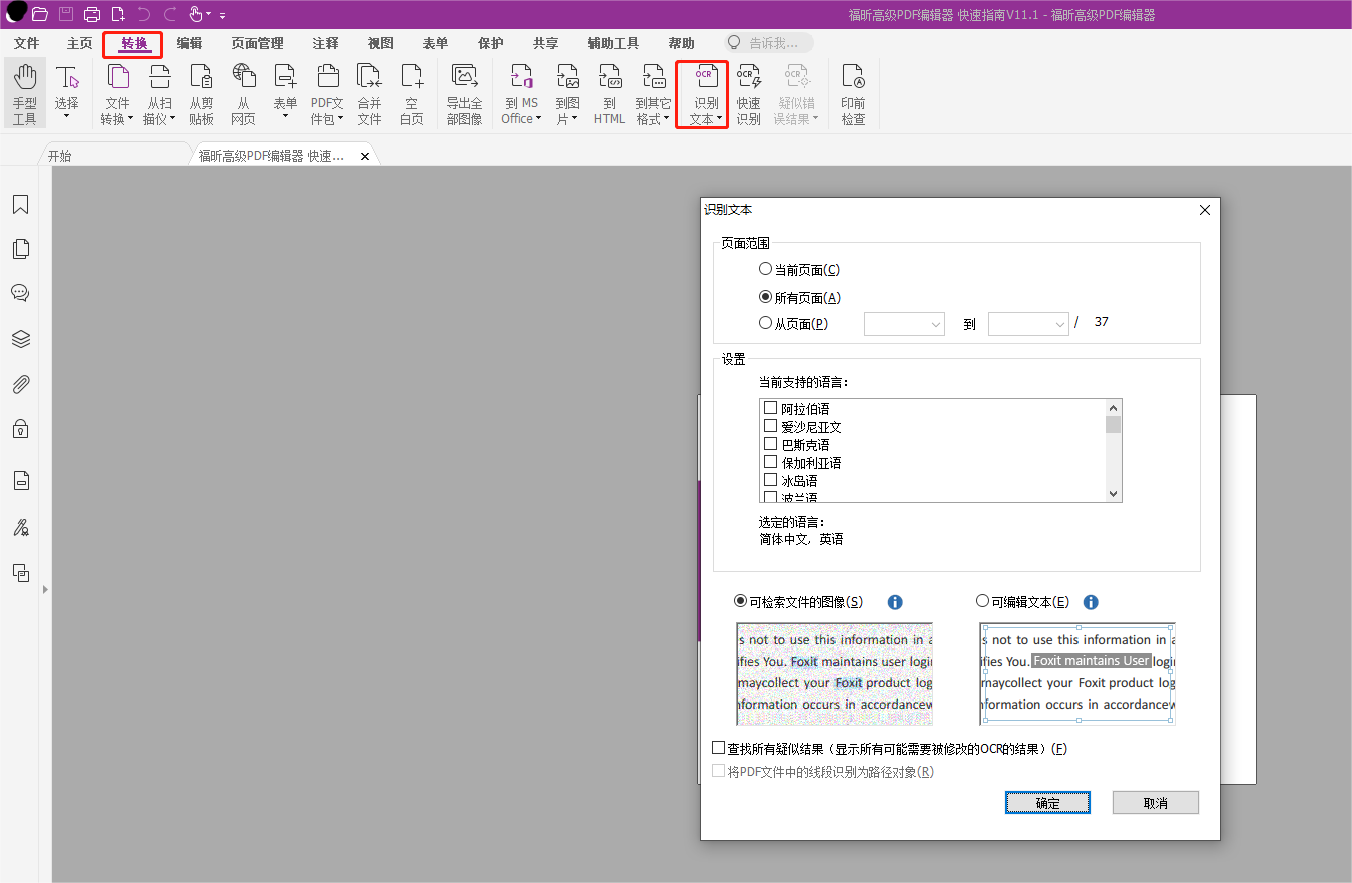The width and height of the screenshot is (1352, 883).
Task: Check the Bulgarian (保加利亚语) language box
Action: 770,462
